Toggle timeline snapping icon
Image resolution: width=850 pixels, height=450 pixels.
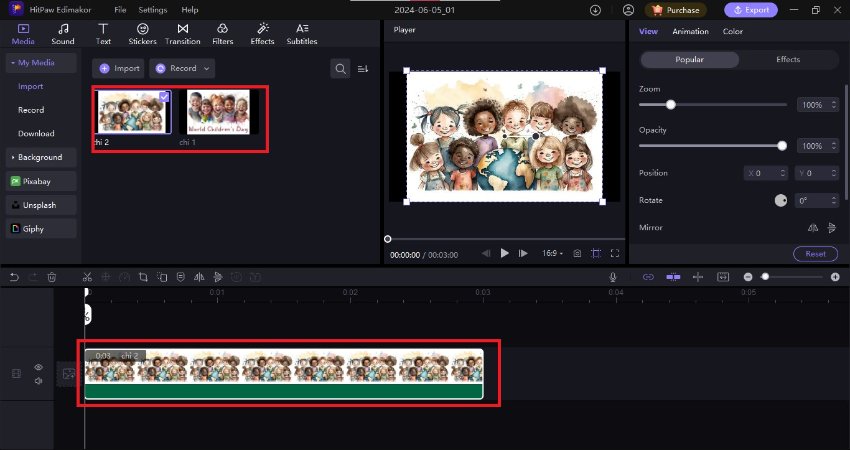(673, 277)
